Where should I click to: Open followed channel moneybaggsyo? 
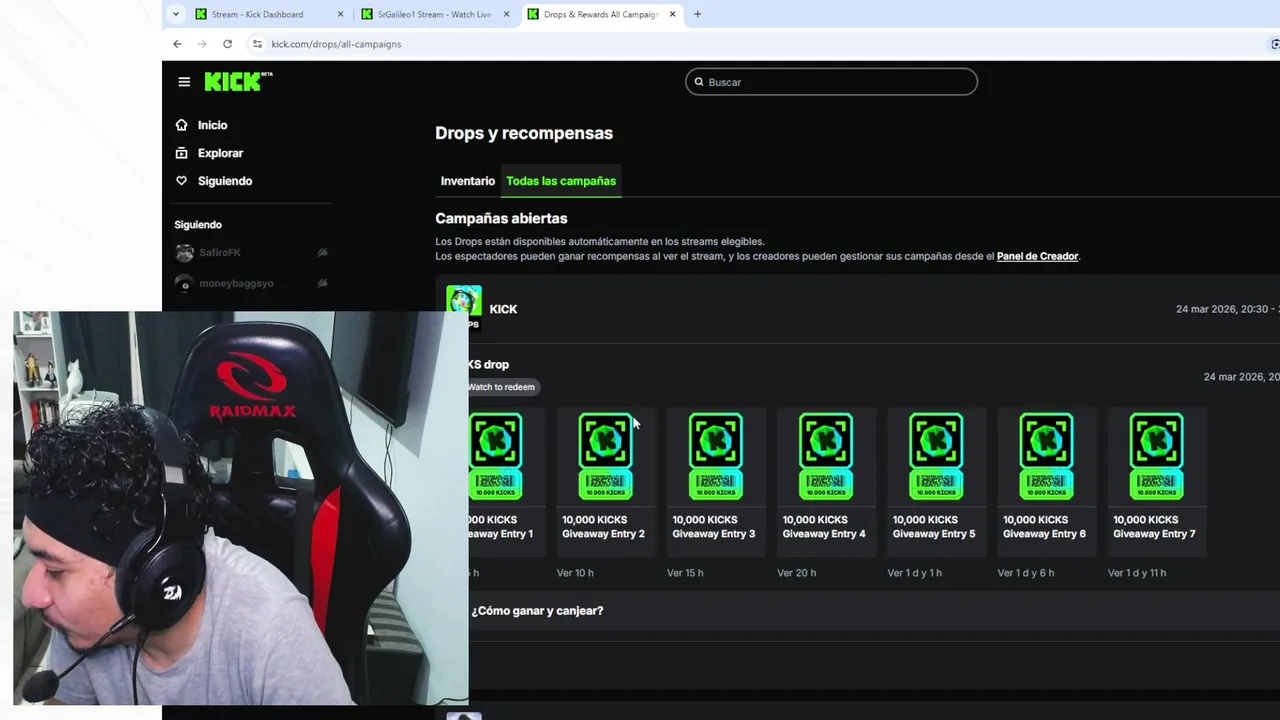pyautogui.click(x=236, y=283)
